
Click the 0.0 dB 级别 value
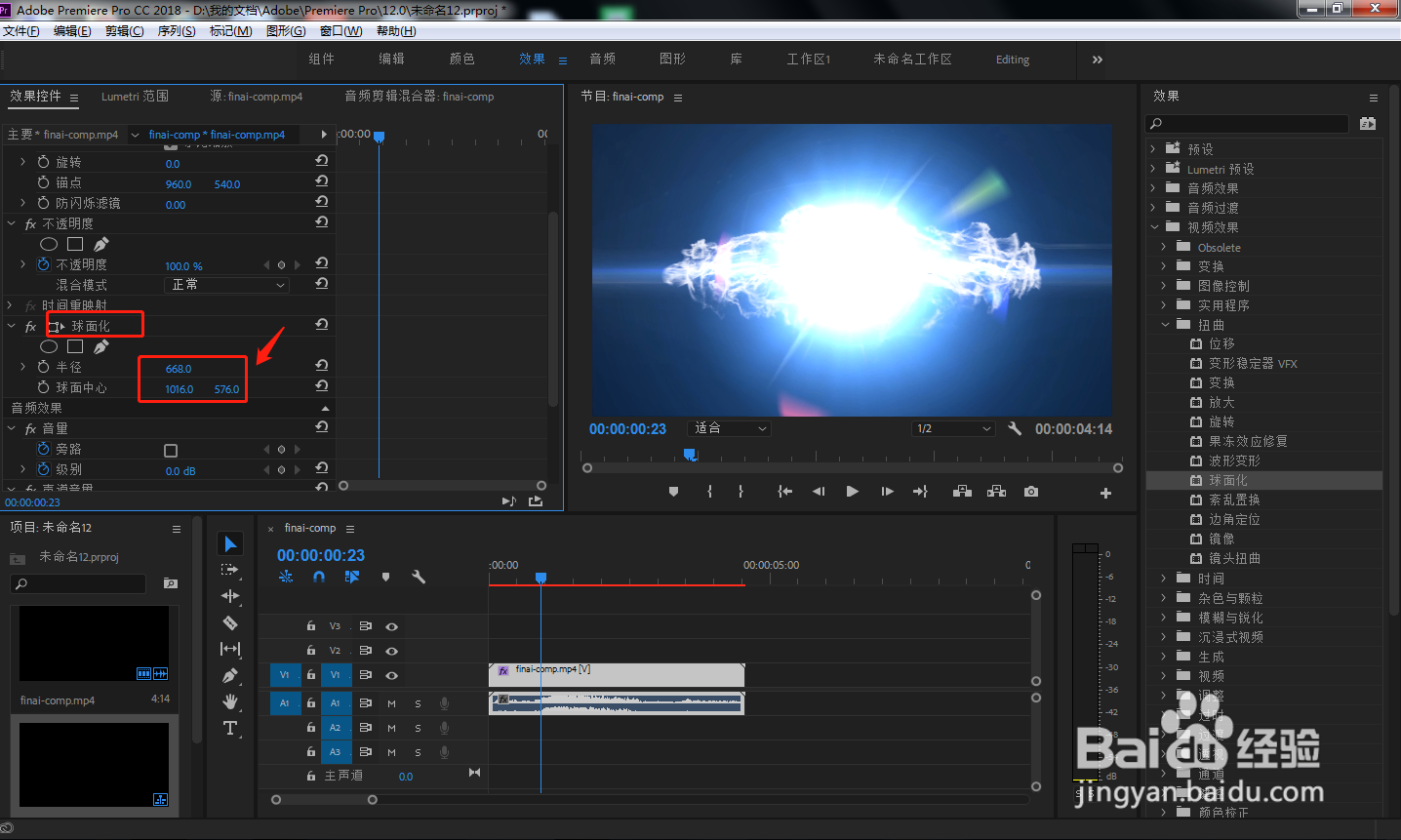point(180,471)
